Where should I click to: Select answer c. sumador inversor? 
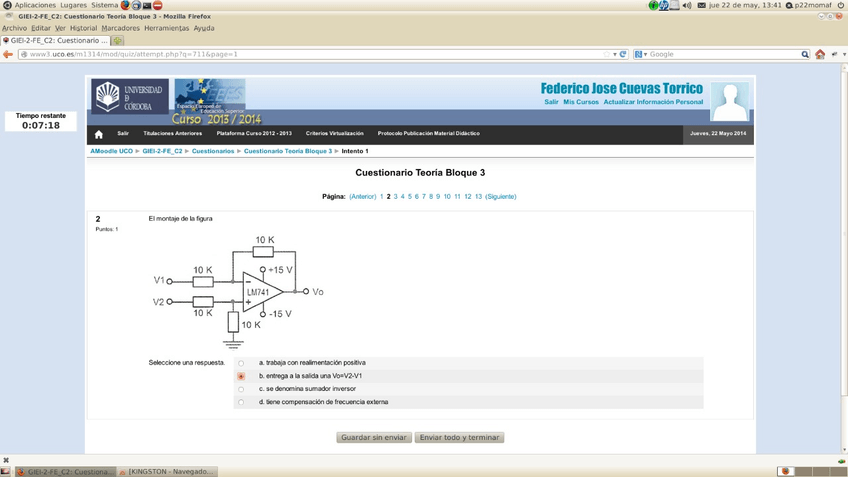click(x=241, y=389)
